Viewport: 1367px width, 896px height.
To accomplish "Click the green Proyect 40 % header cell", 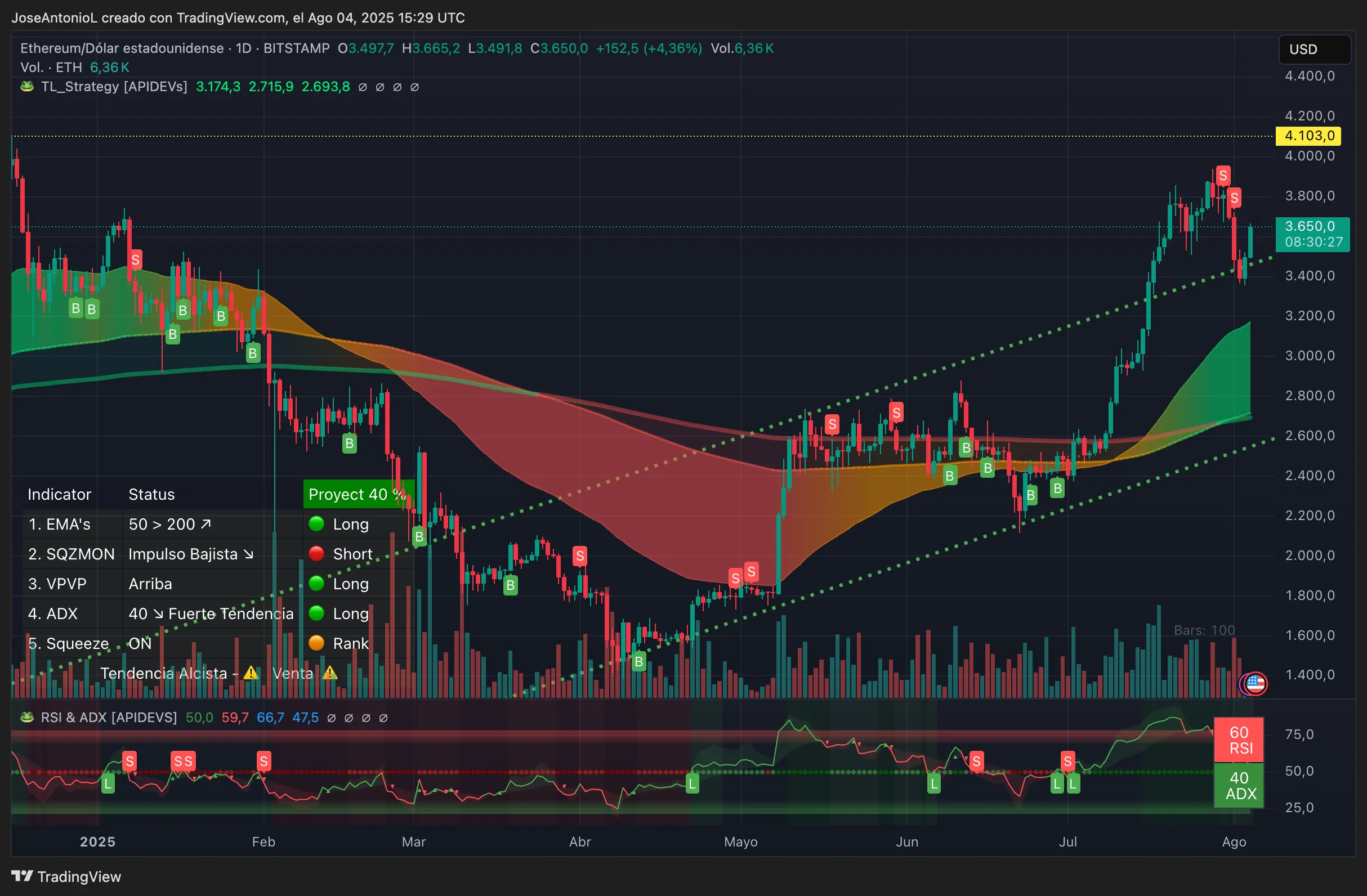I will [x=358, y=494].
